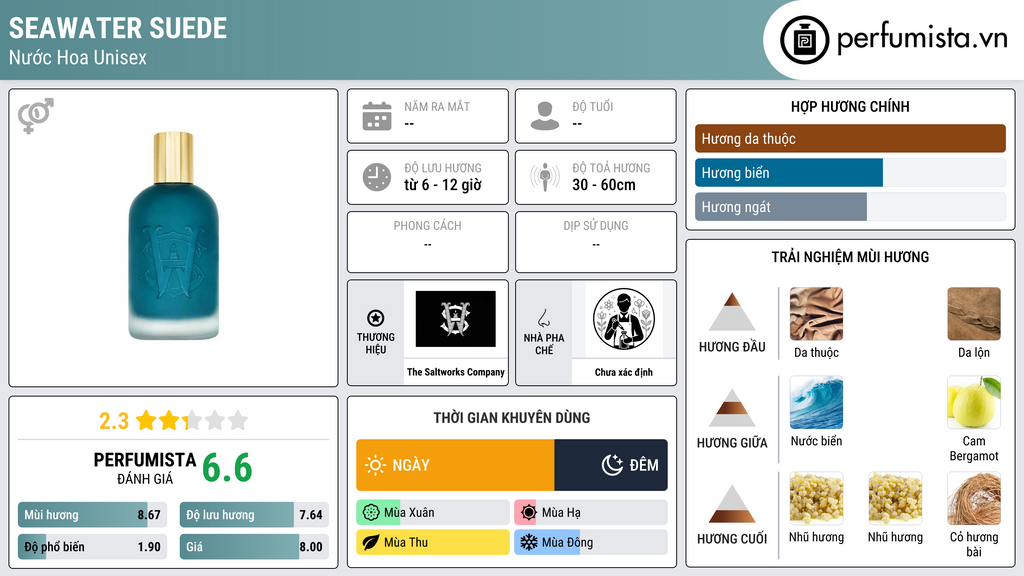Click the gray Hương ngát accord bar

[x=781, y=206]
